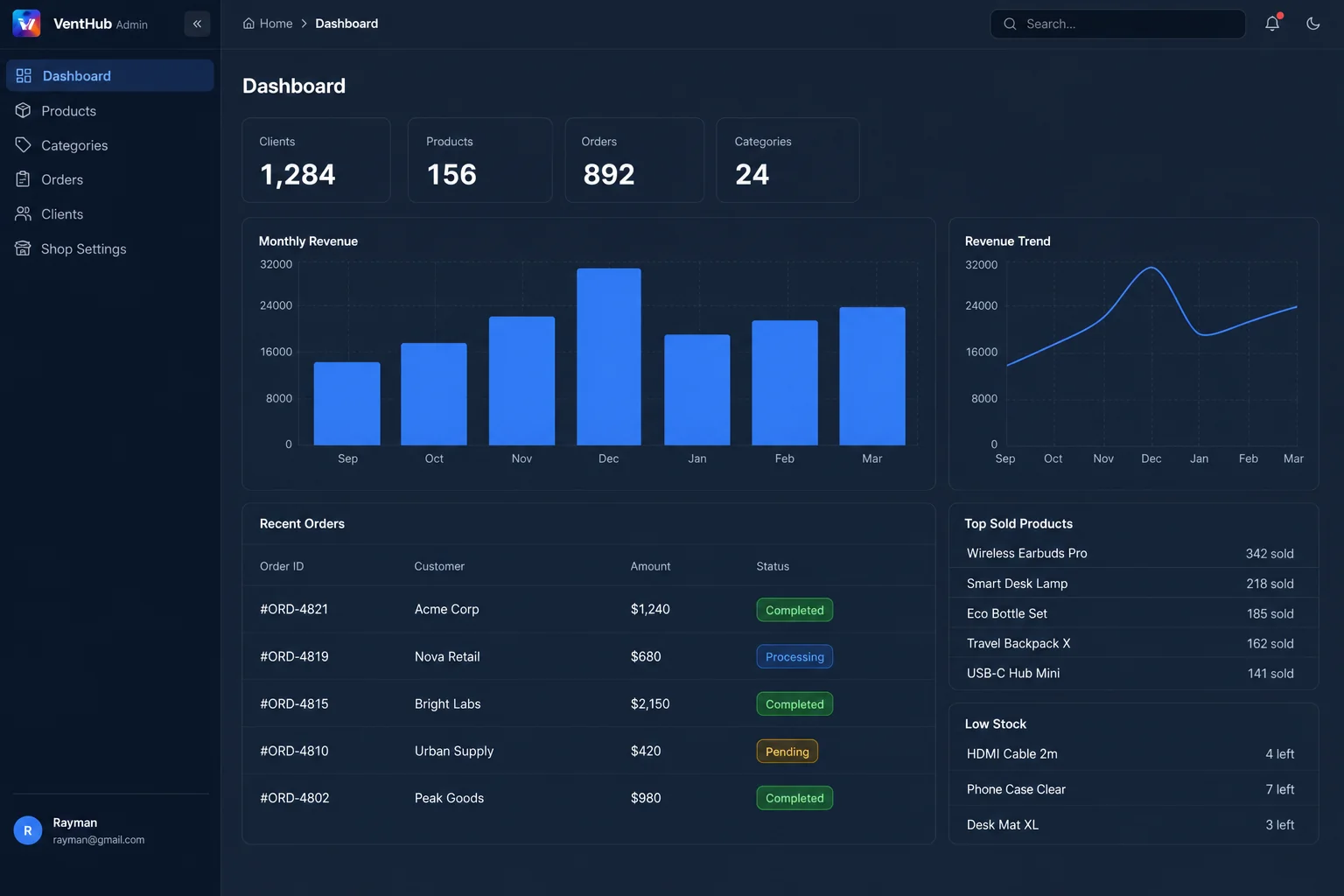Click the search magnifier icon
1344x896 pixels.
tap(1010, 24)
